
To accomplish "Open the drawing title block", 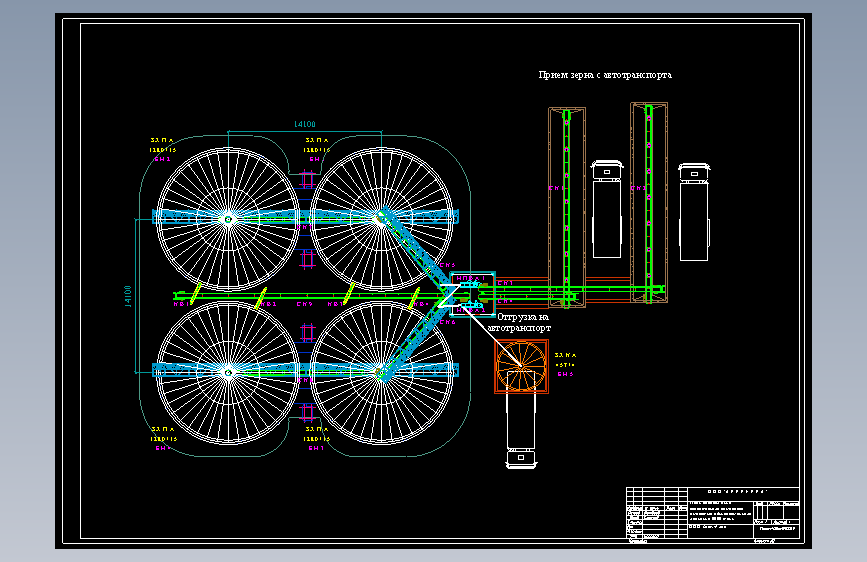I will 713,513.
